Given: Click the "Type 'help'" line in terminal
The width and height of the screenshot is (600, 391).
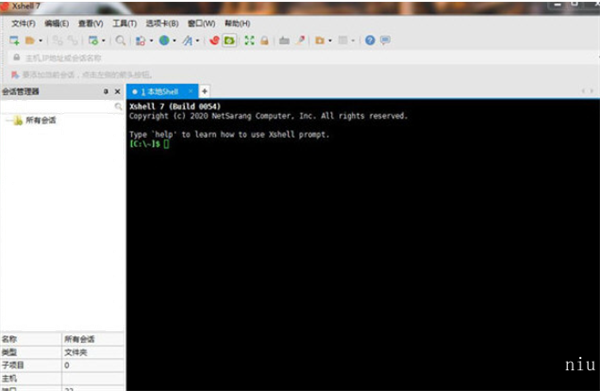Looking at the screenshot, I should click(x=229, y=135).
